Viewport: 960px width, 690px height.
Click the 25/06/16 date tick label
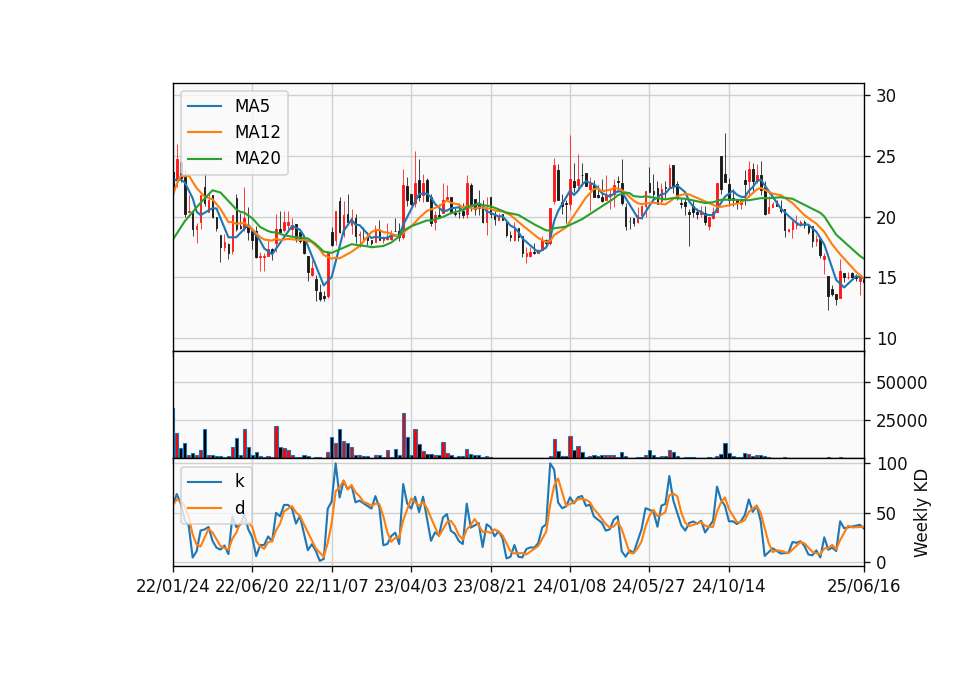click(864, 586)
